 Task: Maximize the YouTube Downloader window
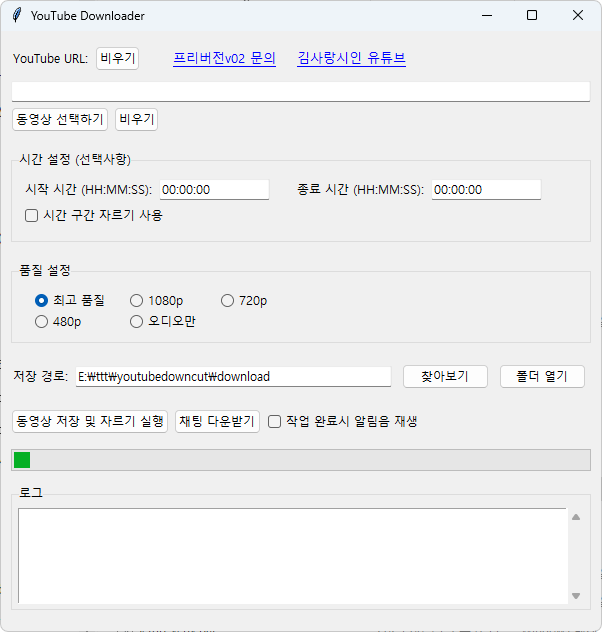(532, 15)
